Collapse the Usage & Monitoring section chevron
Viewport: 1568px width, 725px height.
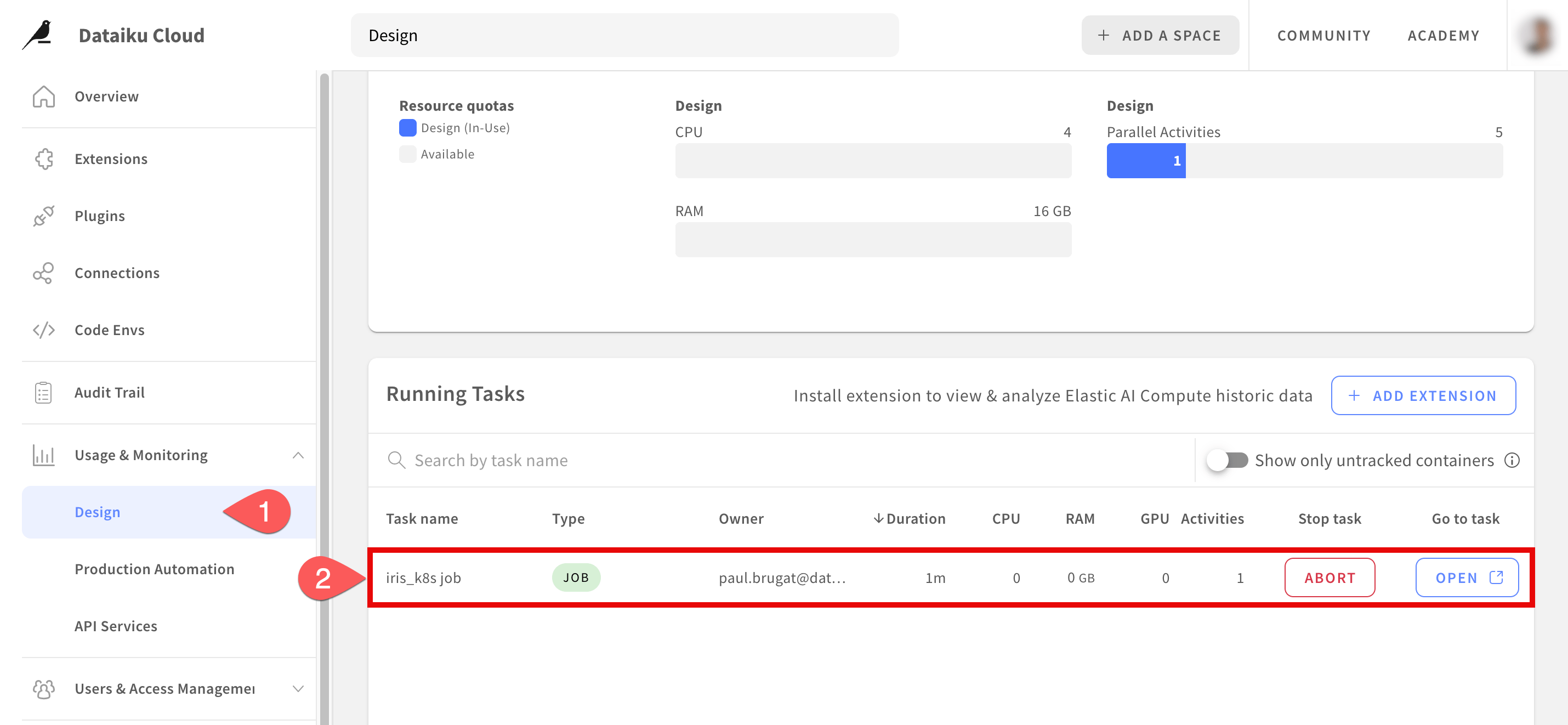point(298,455)
